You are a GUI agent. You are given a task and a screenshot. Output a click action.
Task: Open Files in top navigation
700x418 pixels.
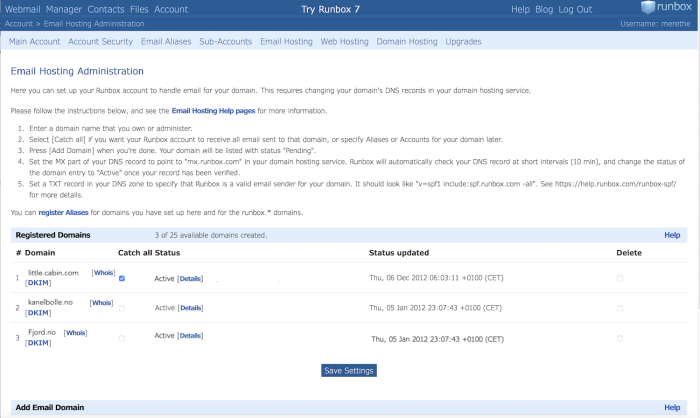[139, 9]
